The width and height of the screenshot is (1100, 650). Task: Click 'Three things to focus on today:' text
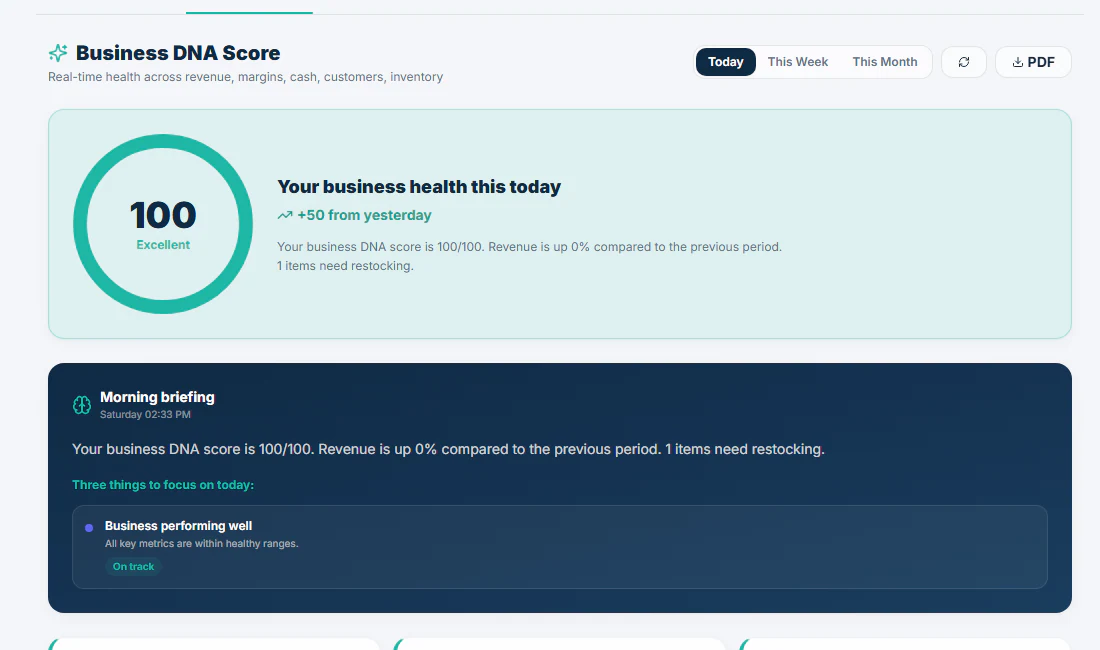pos(163,485)
